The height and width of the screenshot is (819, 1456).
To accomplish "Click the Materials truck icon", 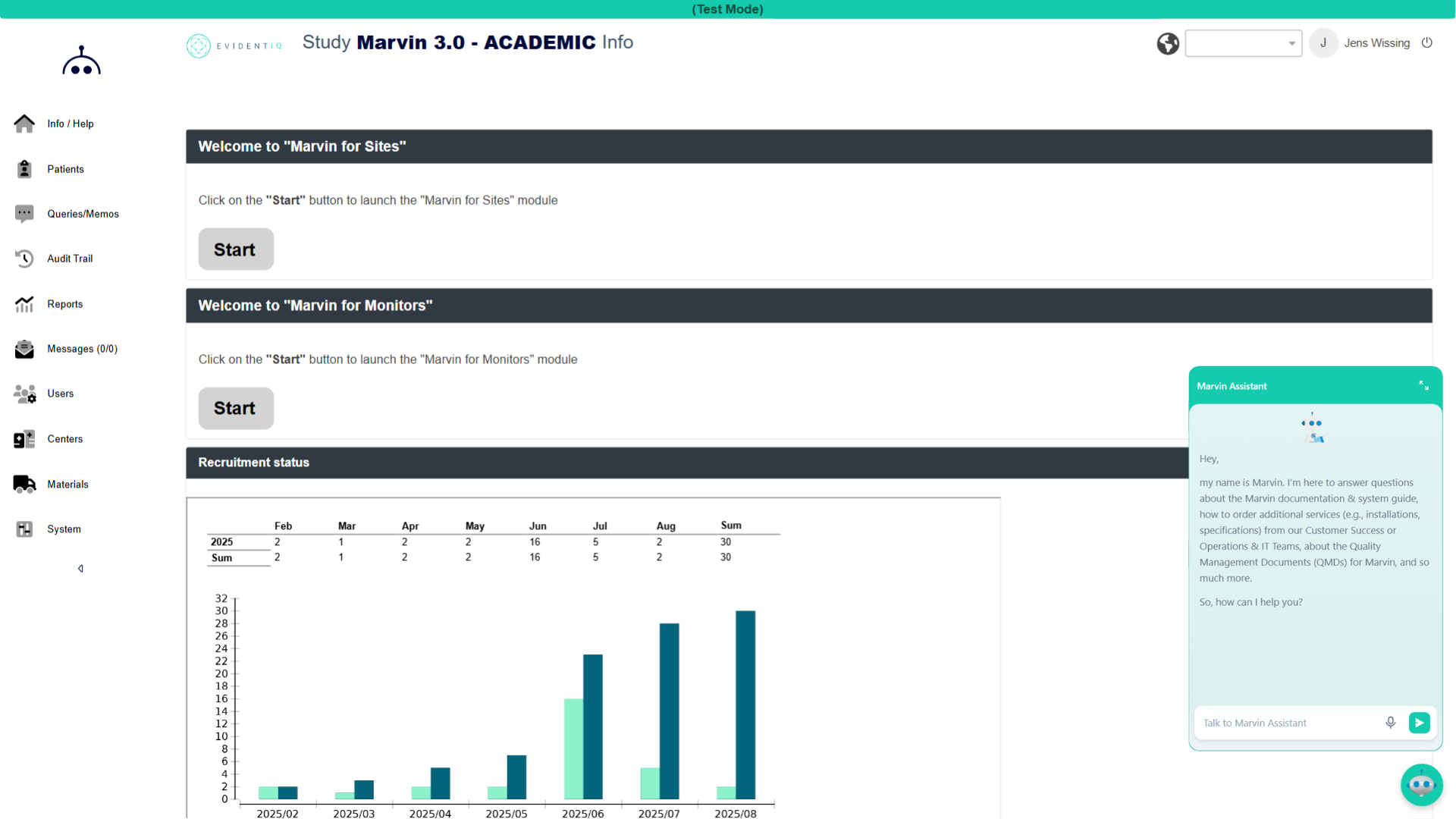I will pos(24,484).
